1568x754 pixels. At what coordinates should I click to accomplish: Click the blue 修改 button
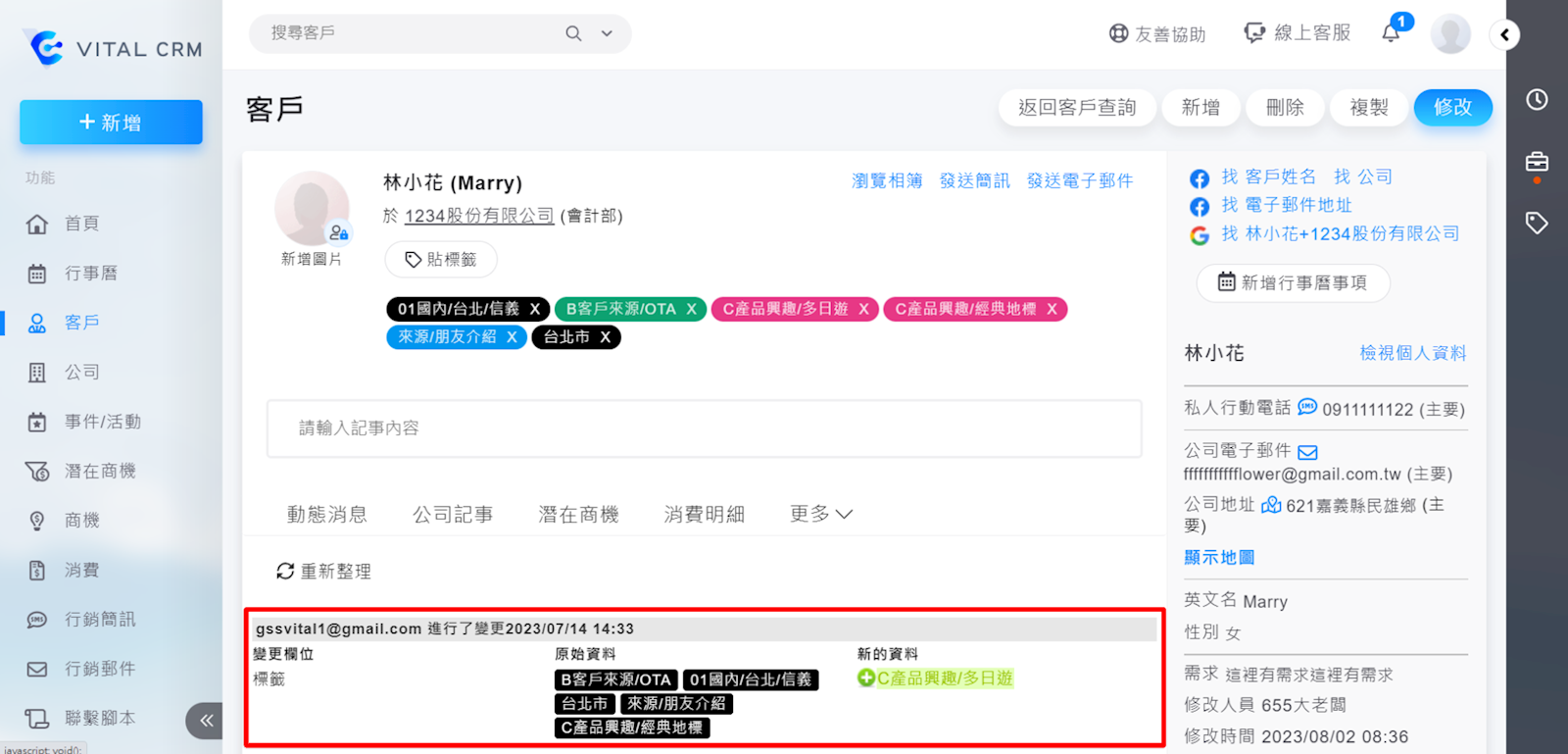click(1452, 107)
